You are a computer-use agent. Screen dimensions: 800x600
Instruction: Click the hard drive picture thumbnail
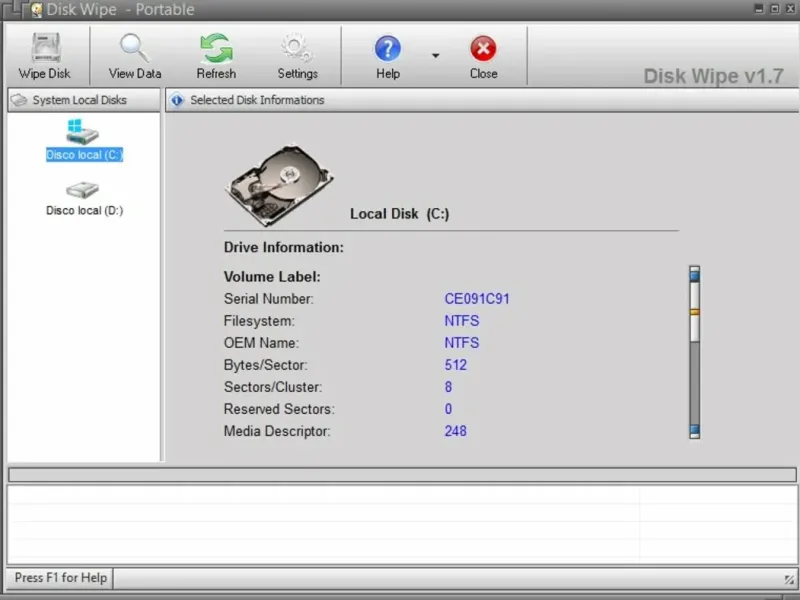pyautogui.click(x=279, y=185)
